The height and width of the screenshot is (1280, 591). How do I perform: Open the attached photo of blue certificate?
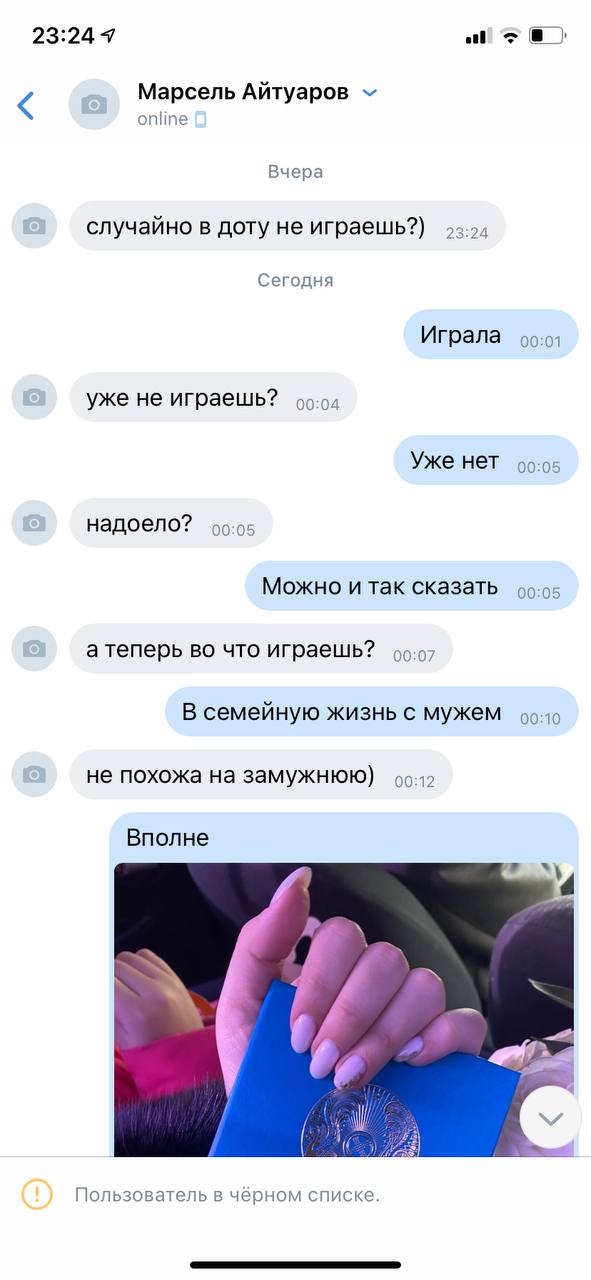coord(344,1010)
